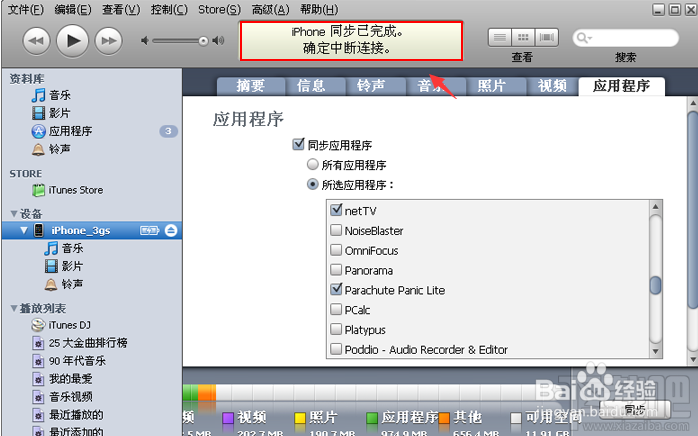Screen dimensions: 698x436
Task: Click the orange 其他 capacity segment
Action: 207,392
